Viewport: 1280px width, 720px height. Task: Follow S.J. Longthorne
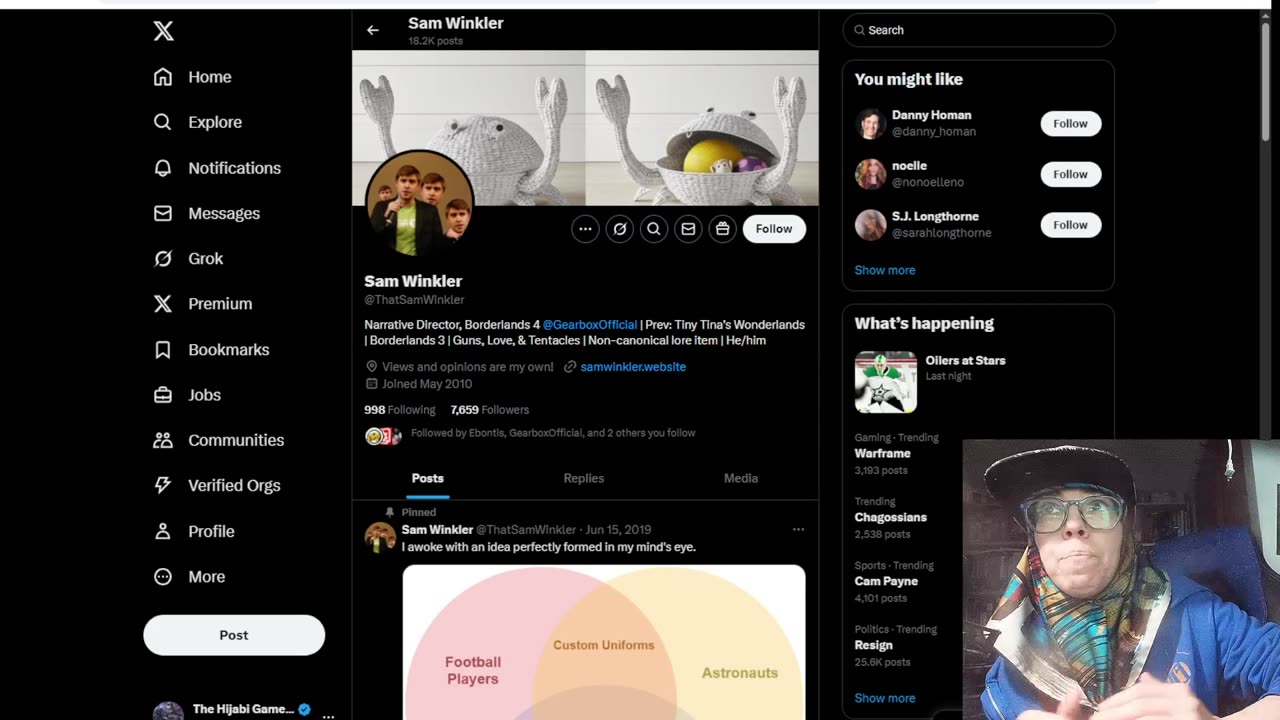[1070, 225]
